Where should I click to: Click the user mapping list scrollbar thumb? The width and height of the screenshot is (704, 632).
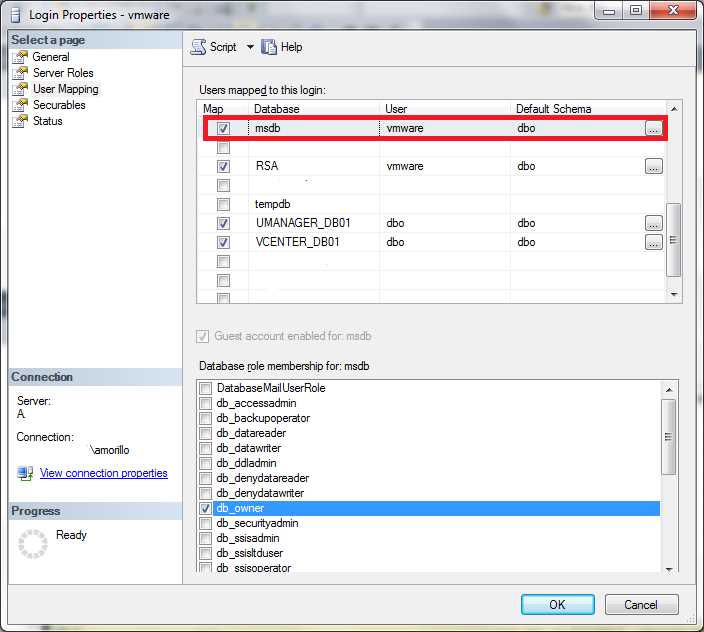(673, 240)
